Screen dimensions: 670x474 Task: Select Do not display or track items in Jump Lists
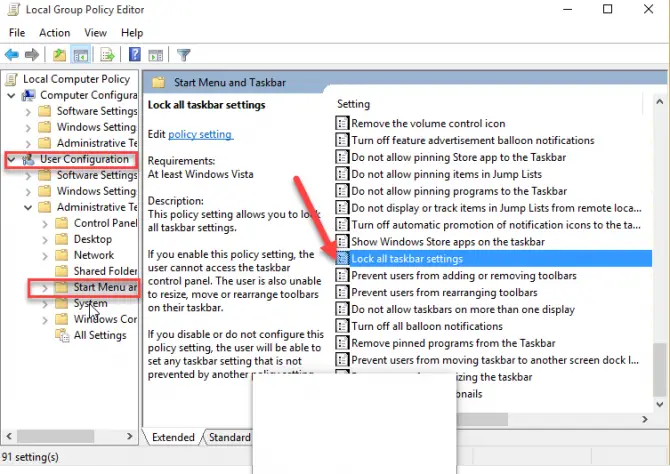pos(496,208)
